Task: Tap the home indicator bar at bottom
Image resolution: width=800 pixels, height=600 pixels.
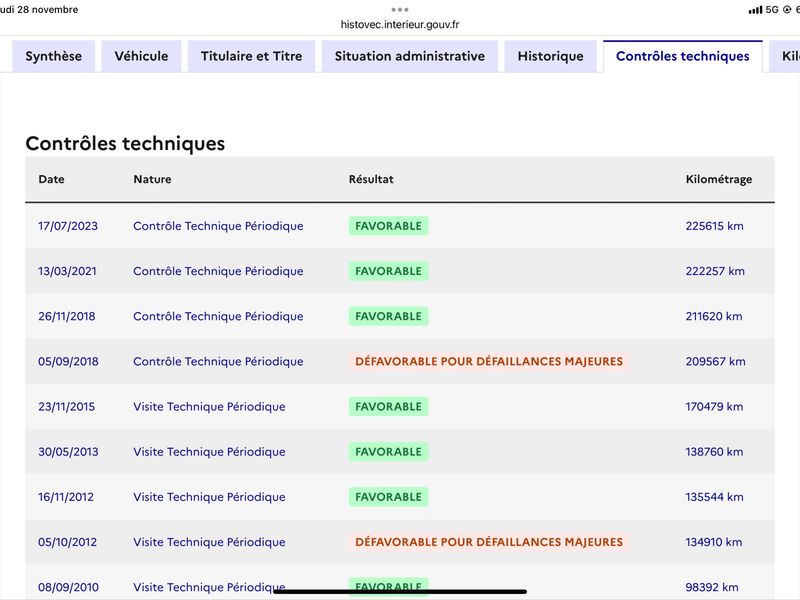Action: (x=400, y=592)
